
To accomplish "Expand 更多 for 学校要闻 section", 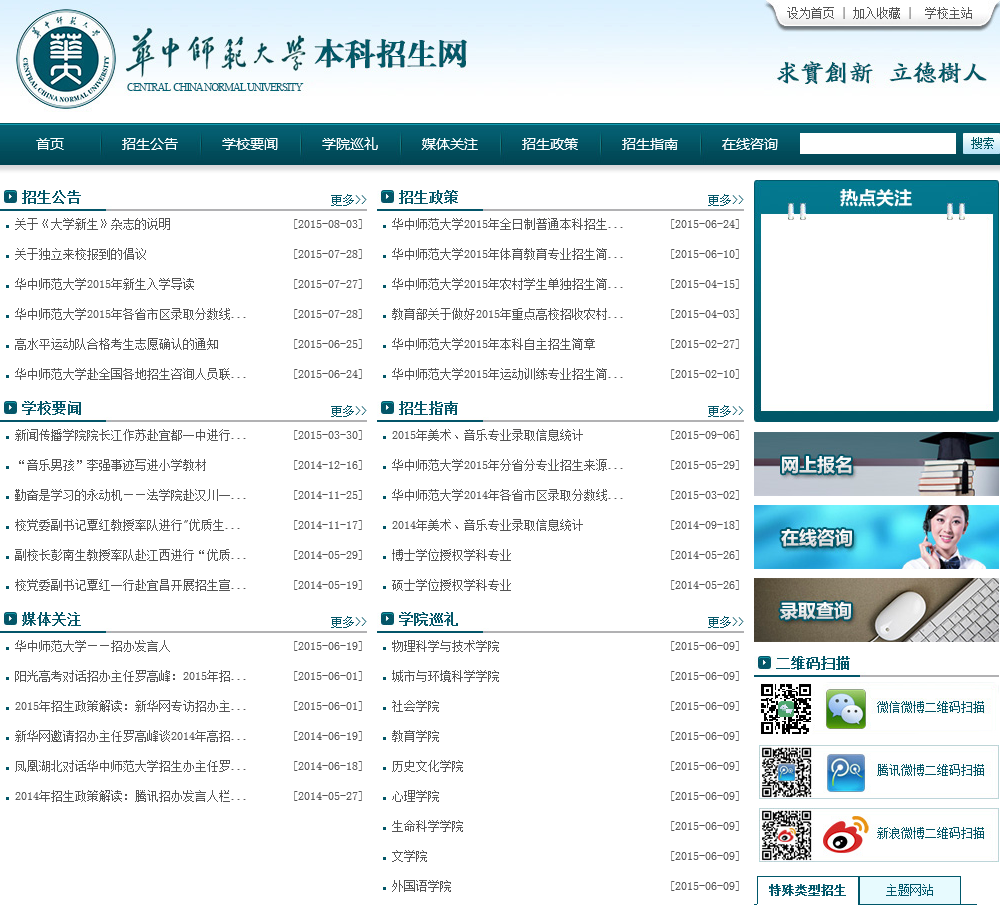I will (x=348, y=411).
